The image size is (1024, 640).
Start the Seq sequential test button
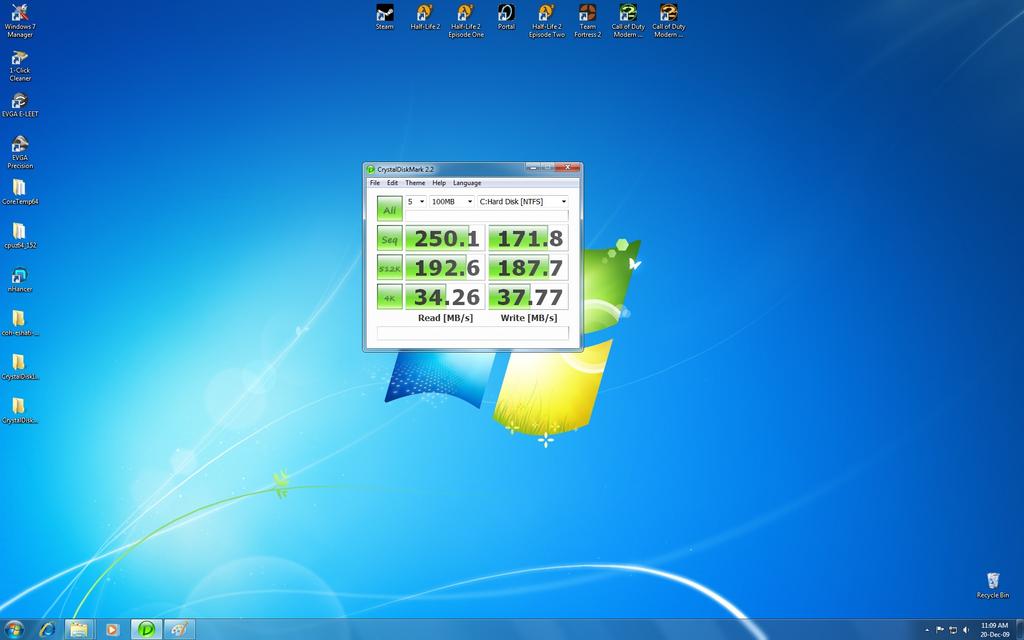(x=389, y=238)
